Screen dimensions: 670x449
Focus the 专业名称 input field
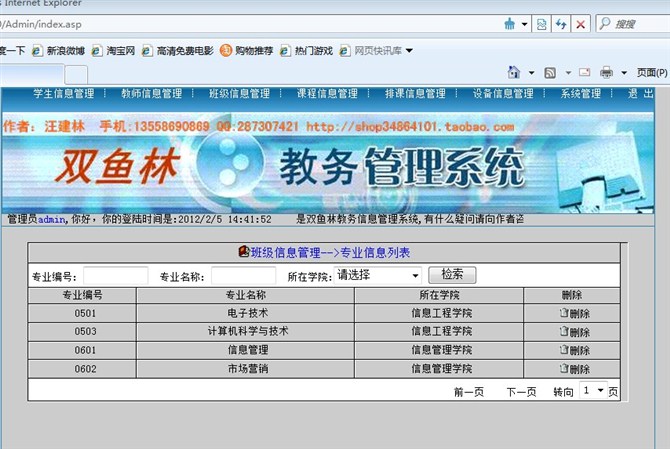tap(244, 276)
